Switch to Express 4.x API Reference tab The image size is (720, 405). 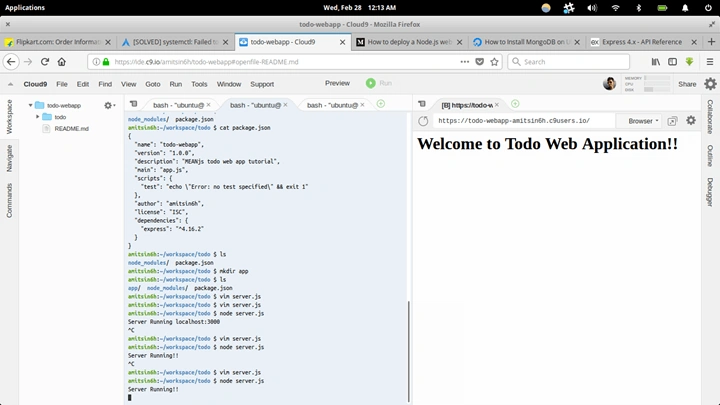[642, 42]
